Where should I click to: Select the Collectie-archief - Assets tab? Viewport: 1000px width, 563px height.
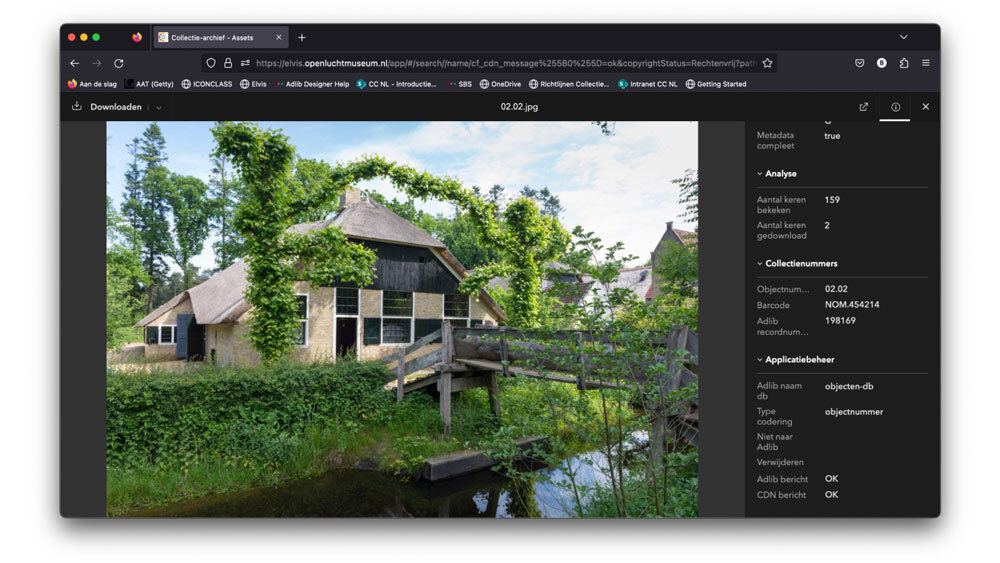tap(221, 38)
